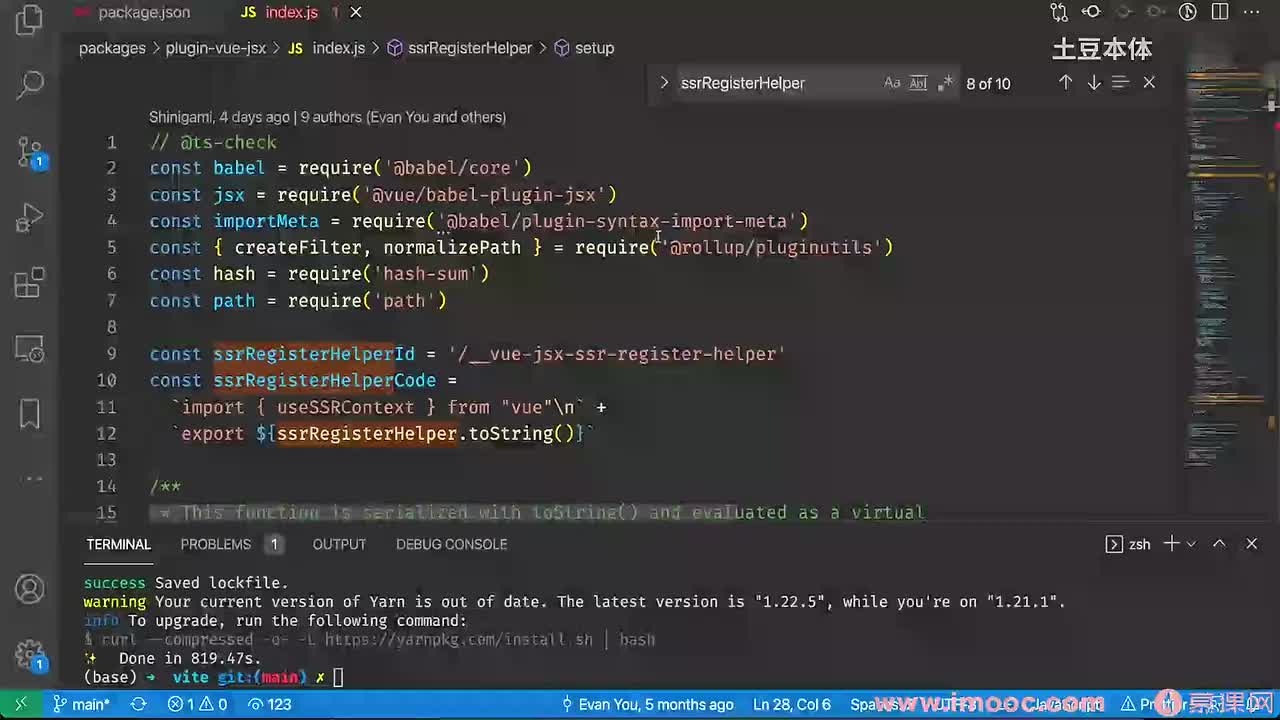This screenshot has height=720, width=1280.
Task: Click the go to previous change icon
Action: point(1092,12)
